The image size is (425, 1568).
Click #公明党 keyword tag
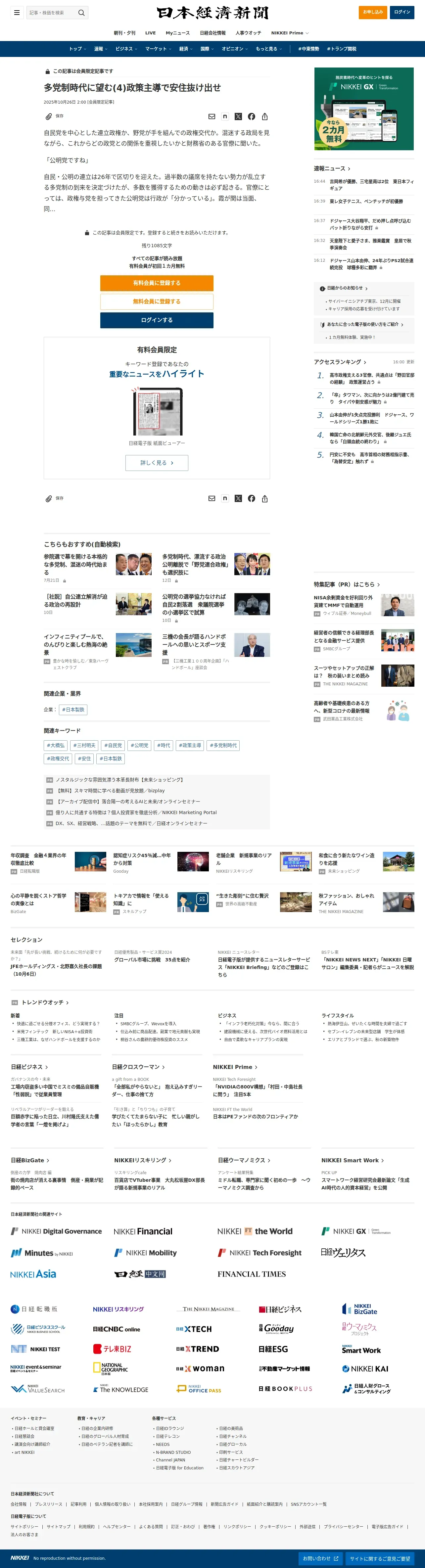point(139,746)
